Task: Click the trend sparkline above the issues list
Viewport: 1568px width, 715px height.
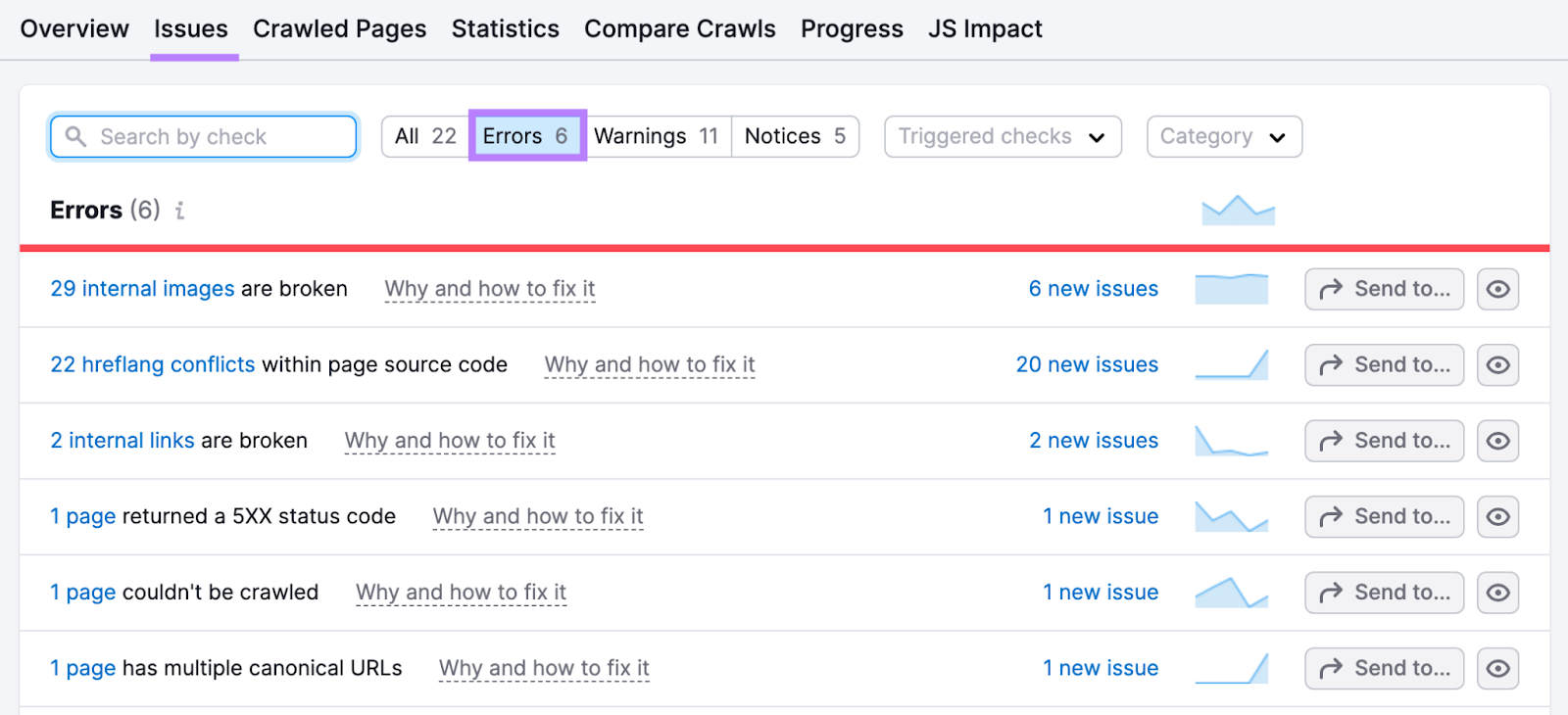Action: pos(1237,208)
